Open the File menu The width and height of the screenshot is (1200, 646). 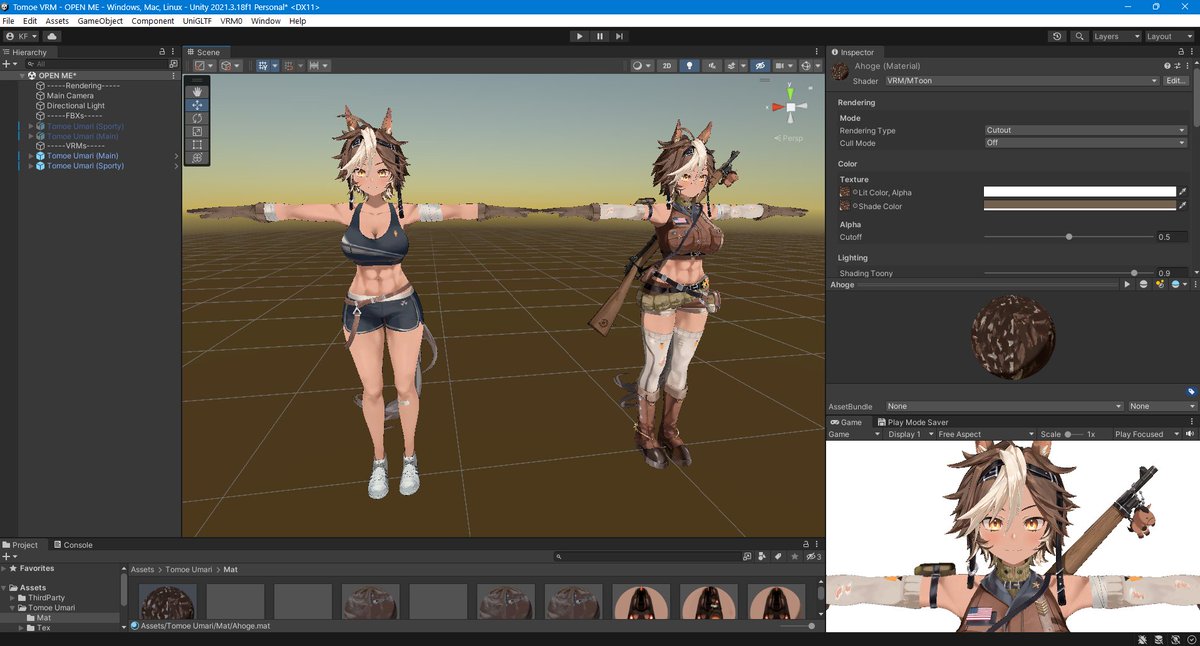[10, 20]
